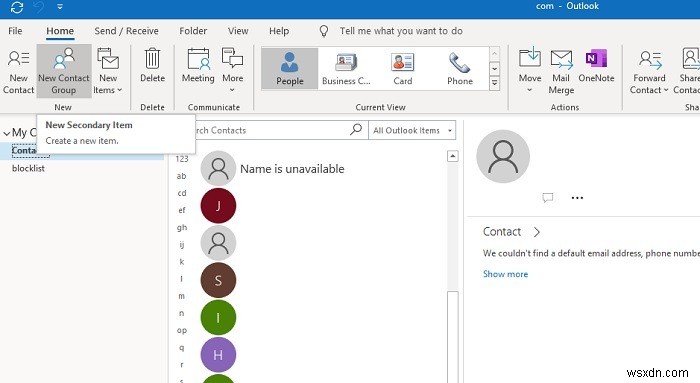Open the View tab
700x383 pixels.
point(238,31)
